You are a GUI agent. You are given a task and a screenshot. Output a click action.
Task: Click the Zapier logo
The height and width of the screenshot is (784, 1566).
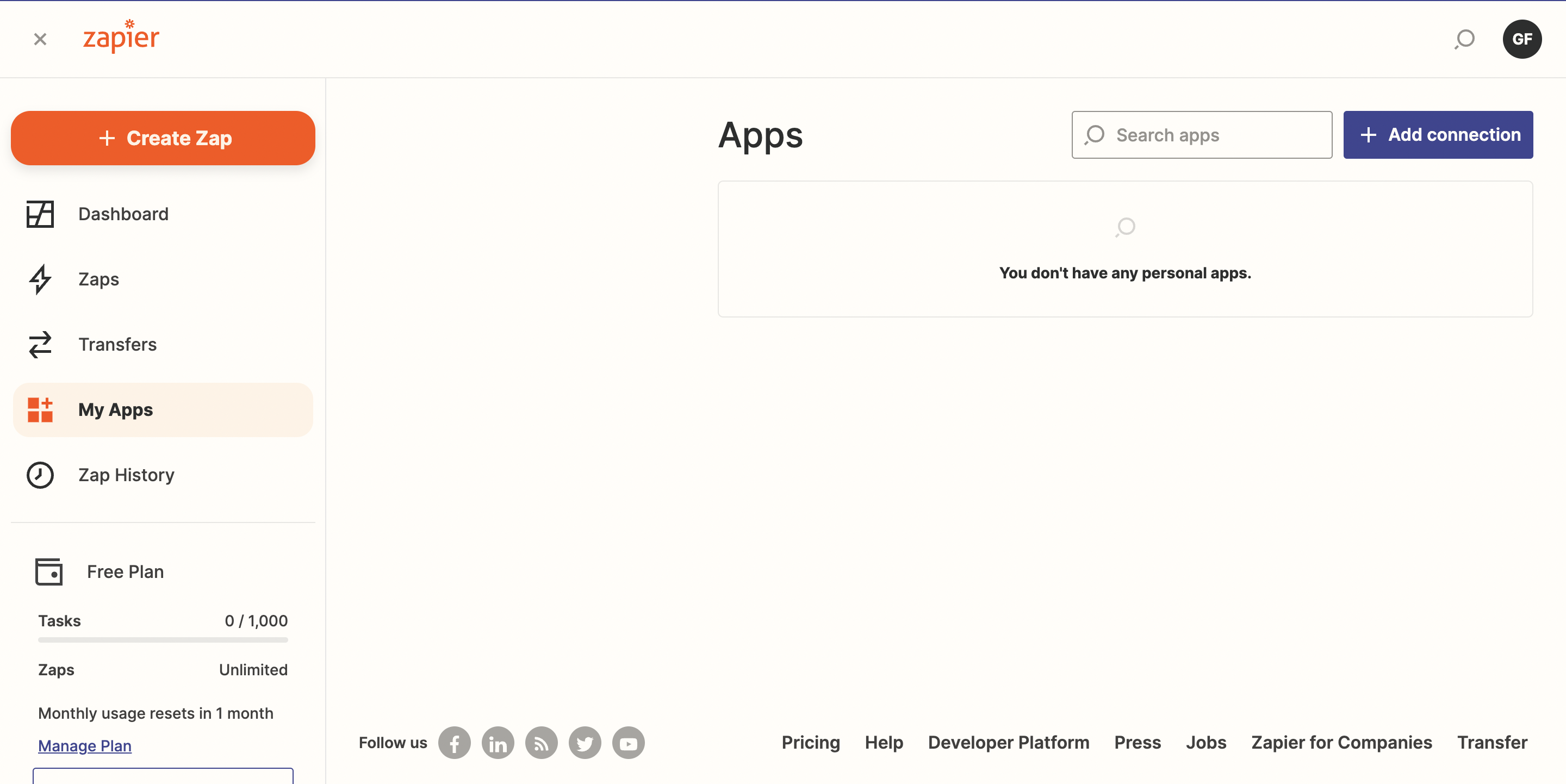click(x=121, y=36)
